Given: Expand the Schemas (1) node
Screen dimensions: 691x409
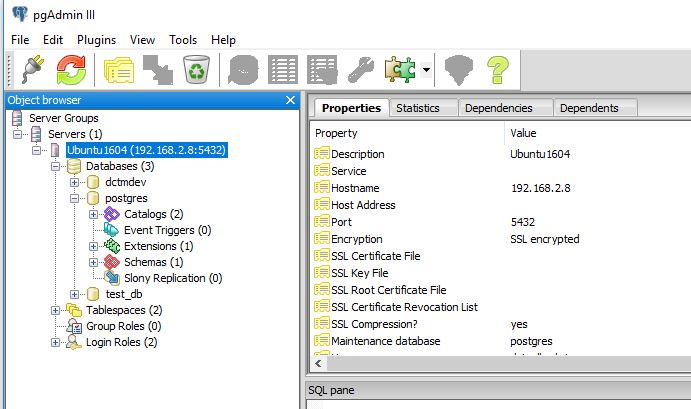Looking at the screenshot, I should (93, 262).
